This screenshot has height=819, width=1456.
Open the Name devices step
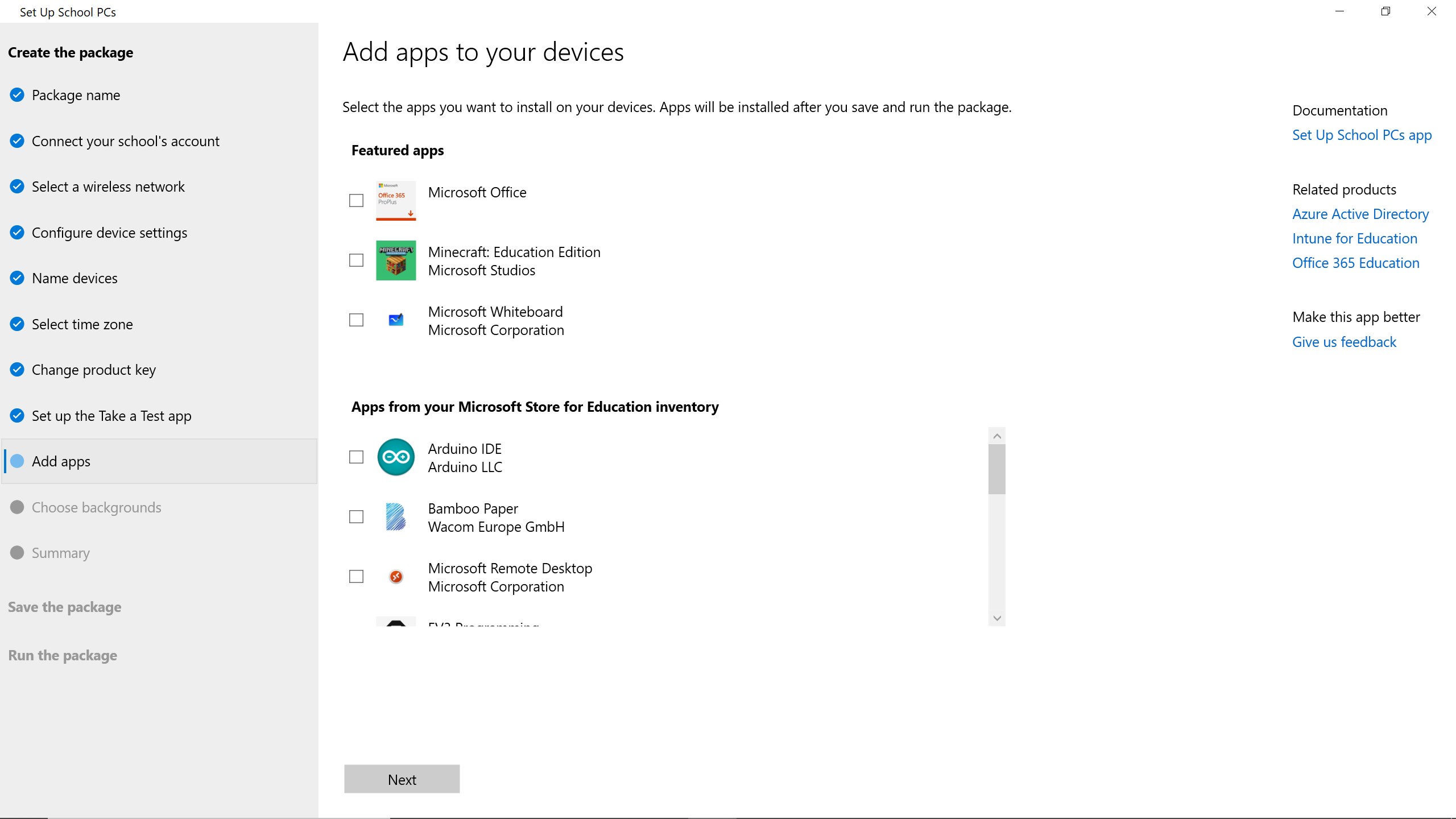(x=75, y=278)
